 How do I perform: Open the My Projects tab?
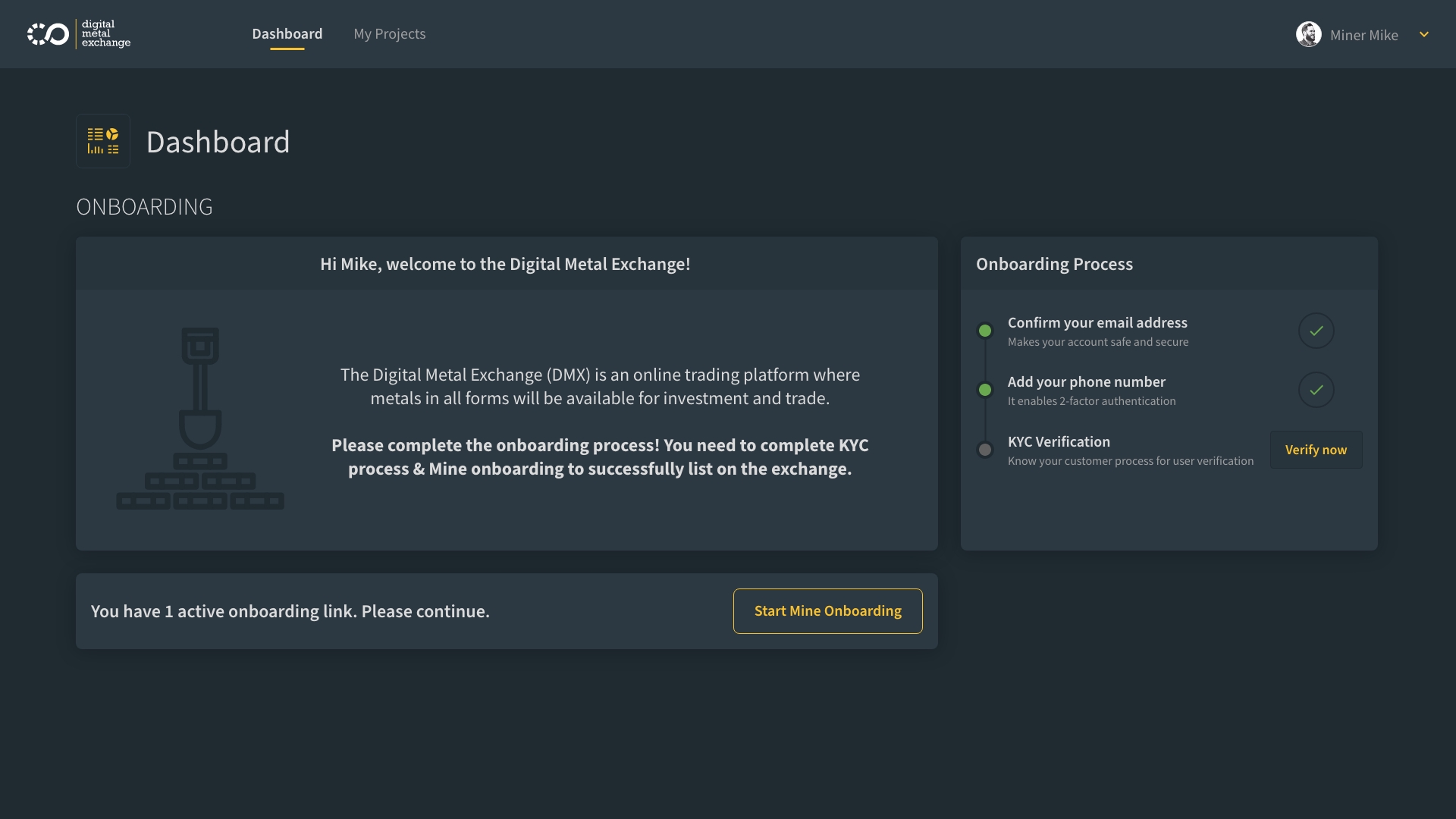point(389,34)
